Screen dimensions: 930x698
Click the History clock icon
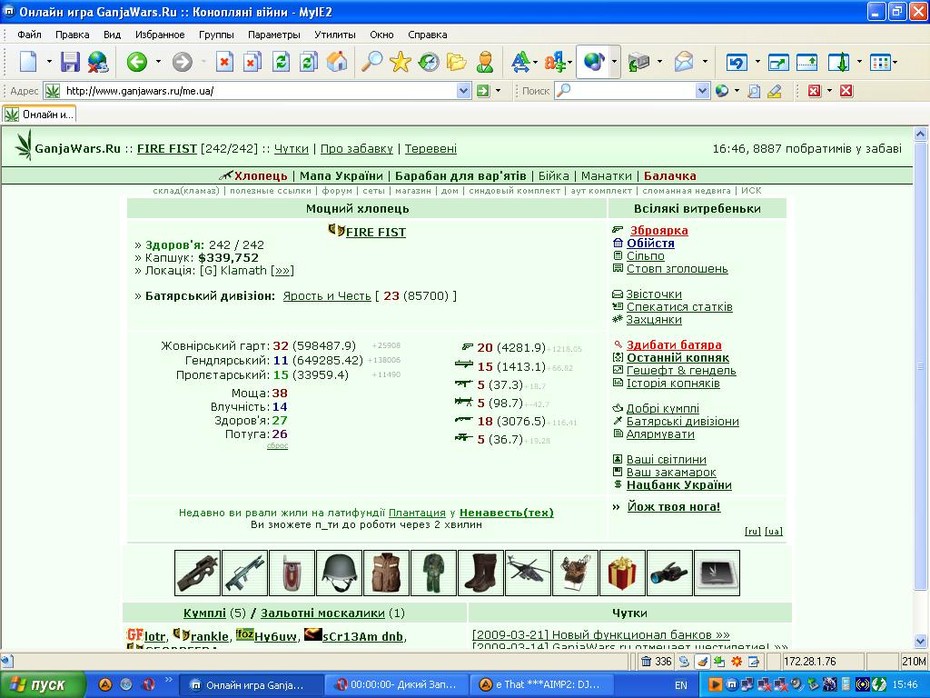click(x=428, y=62)
